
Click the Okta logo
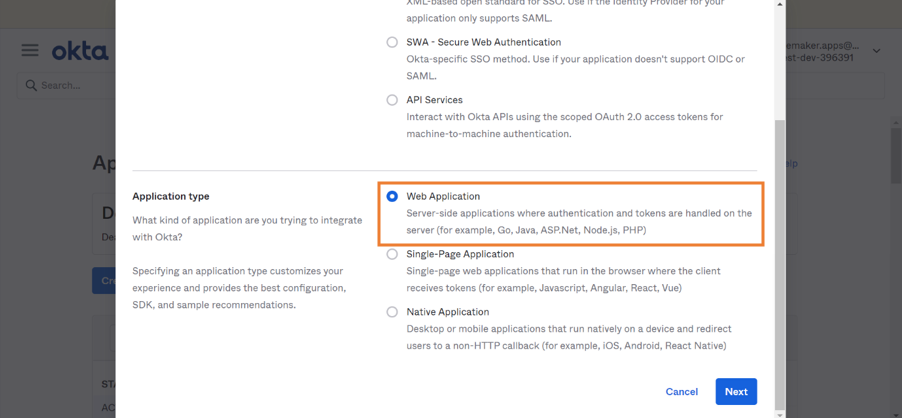pos(80,50)
